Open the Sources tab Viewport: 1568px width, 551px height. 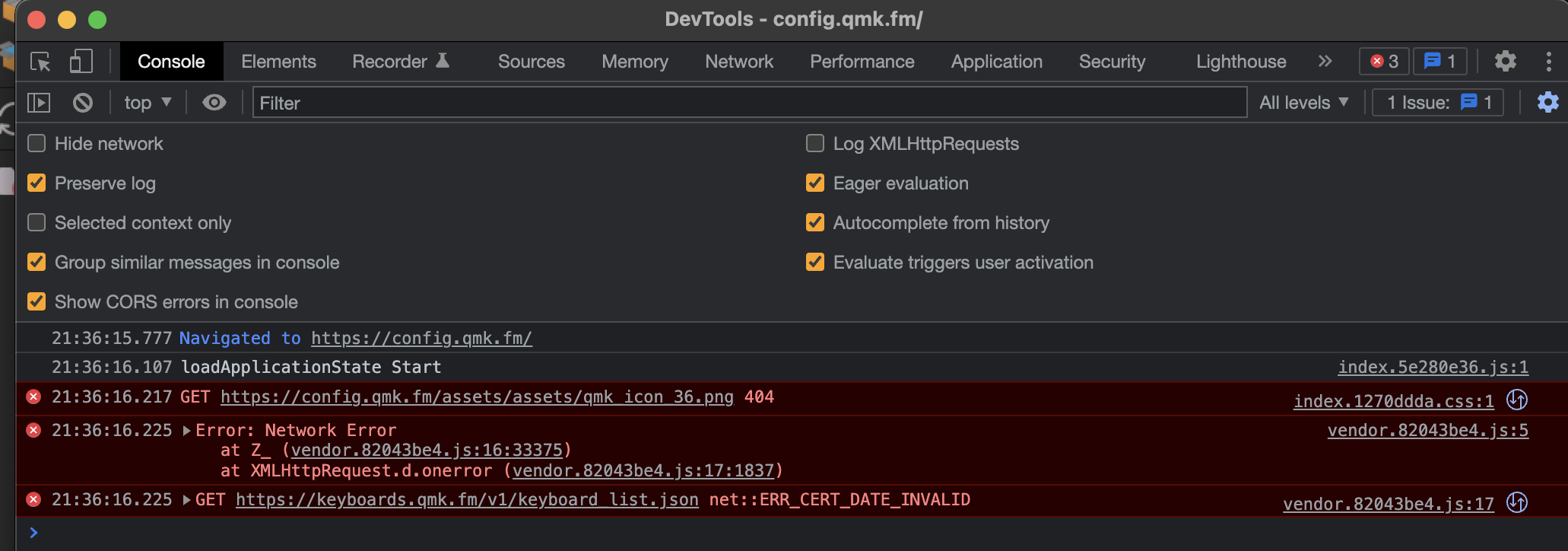pyautogui.click(x=532, y=62)
